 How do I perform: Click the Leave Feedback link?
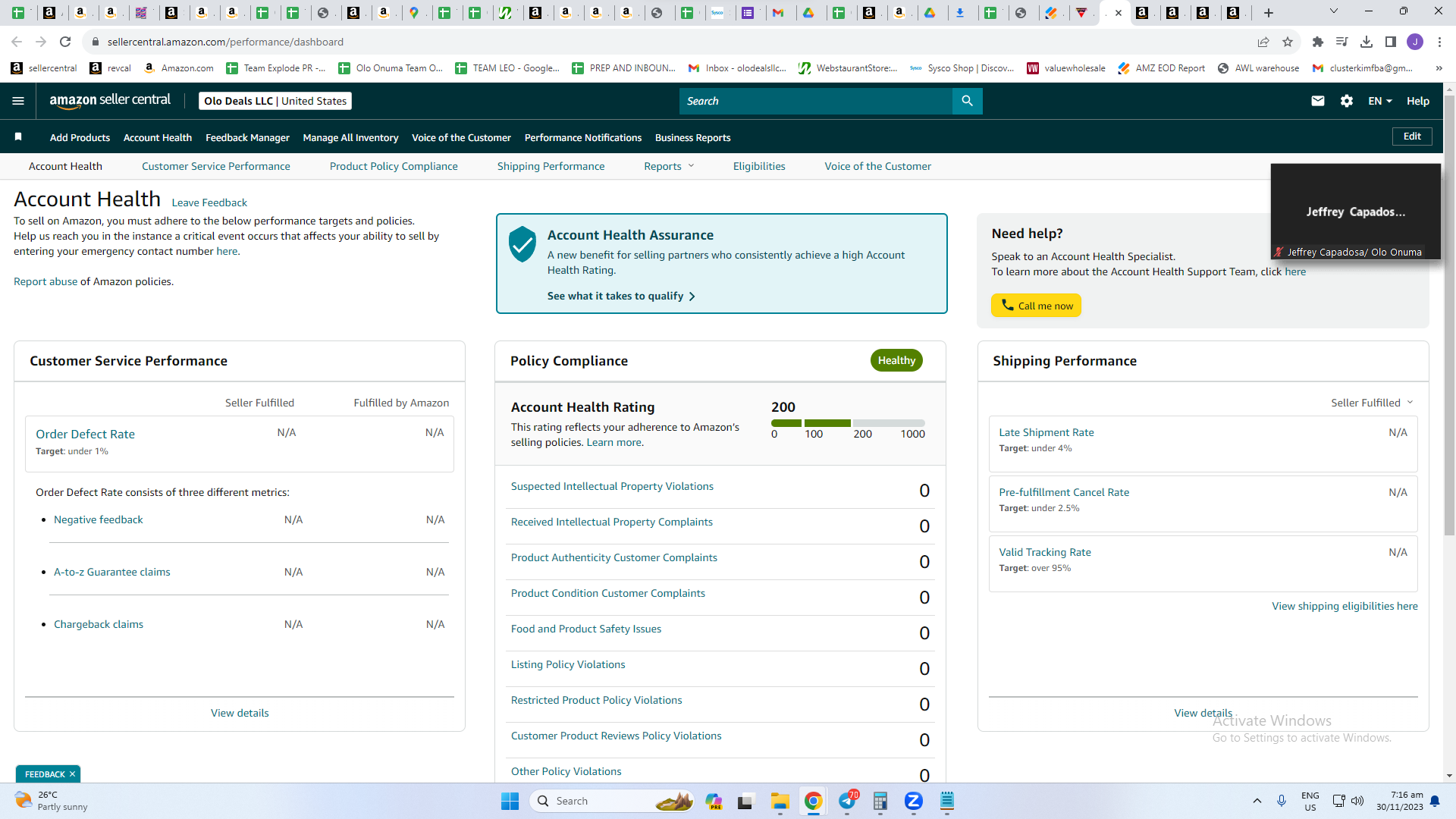(209, 202)
